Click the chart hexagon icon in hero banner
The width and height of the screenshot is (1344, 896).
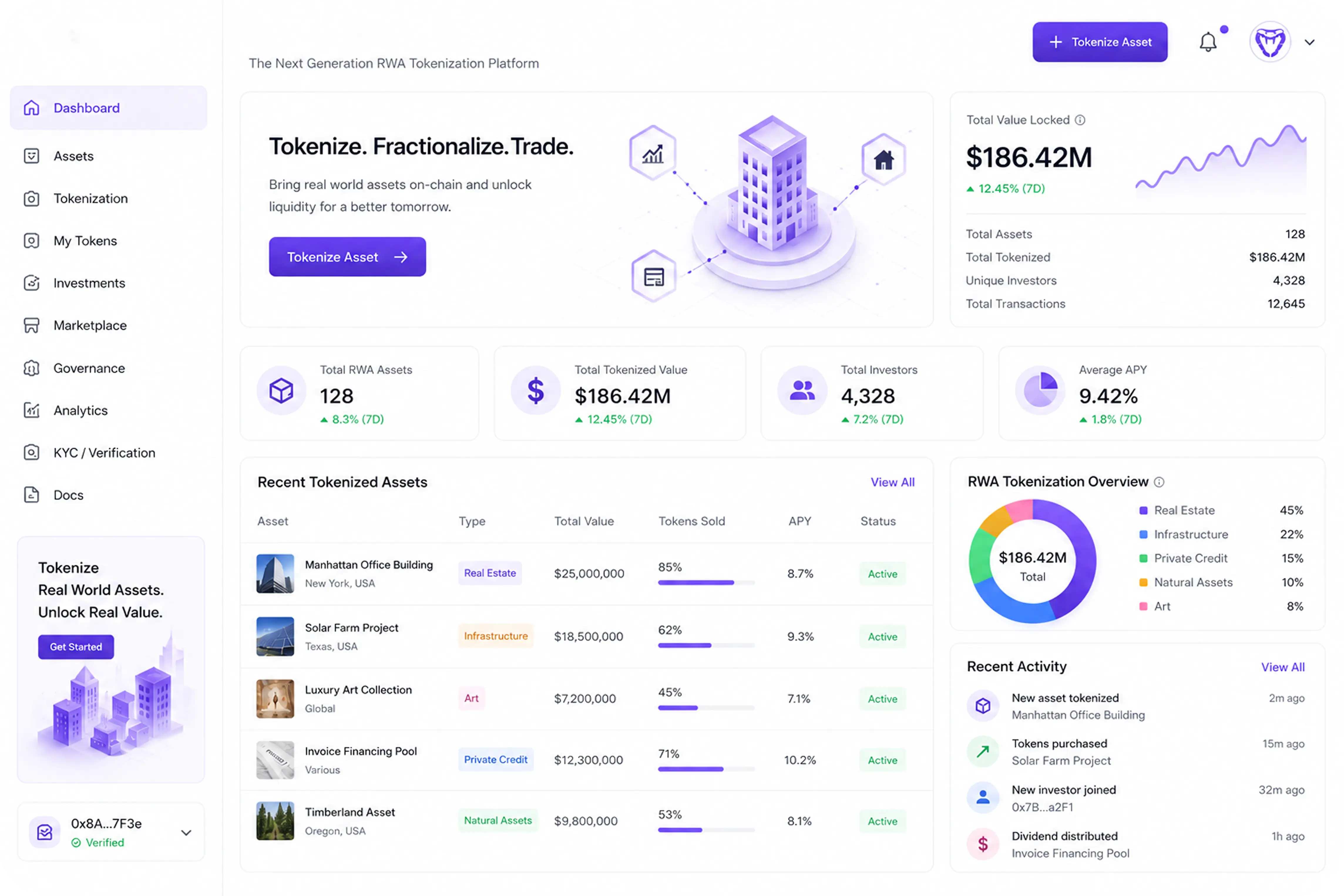(x=653, y=153)
